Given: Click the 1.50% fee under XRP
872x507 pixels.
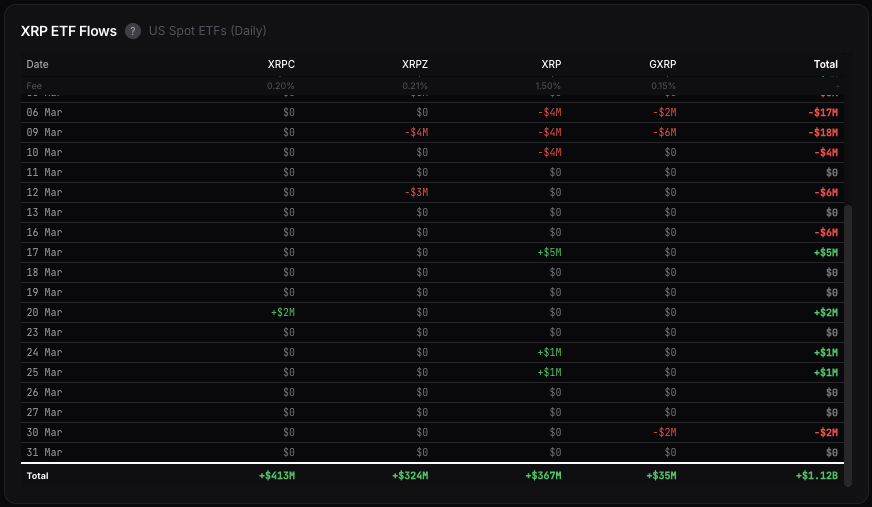Looking at the screenshot, I should point(548,86).
